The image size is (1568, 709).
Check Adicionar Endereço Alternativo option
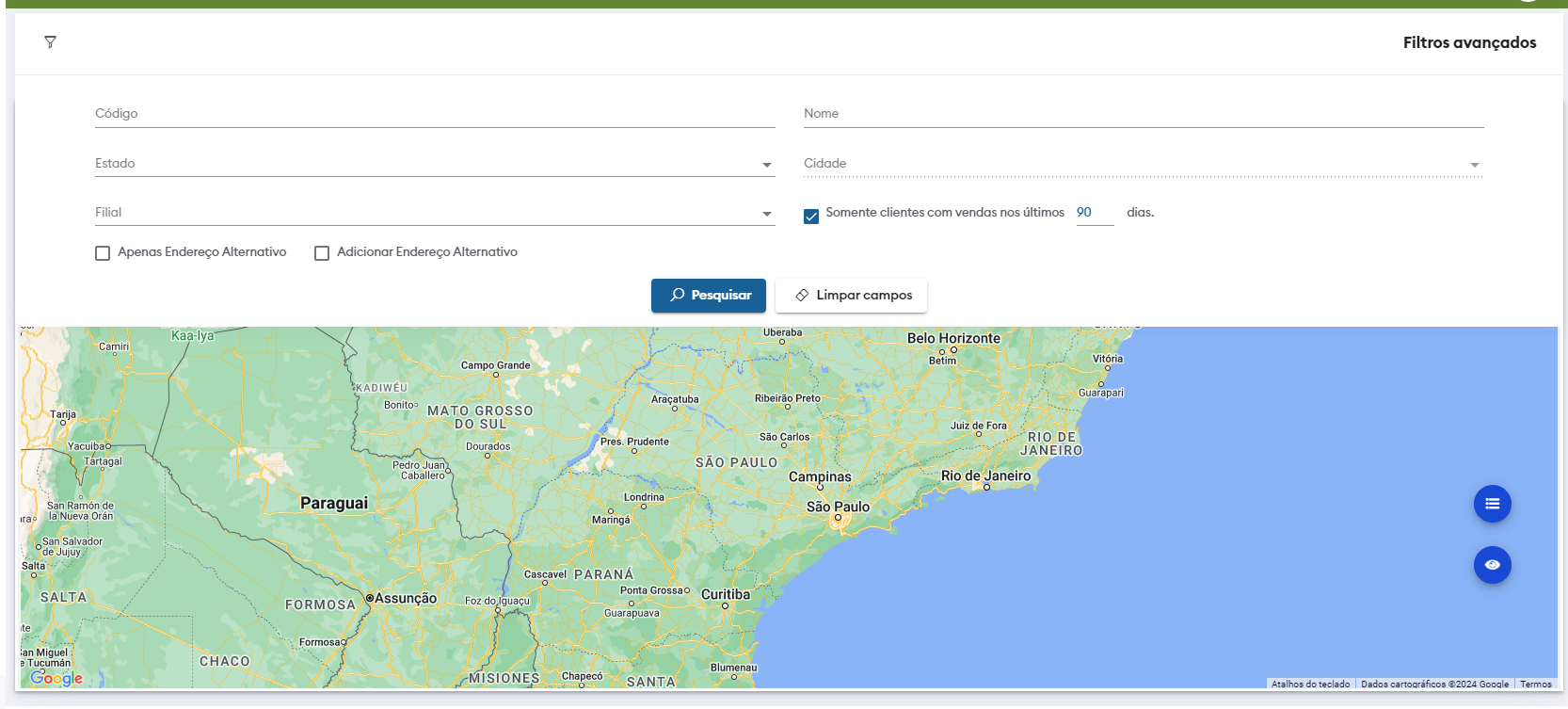322,253
